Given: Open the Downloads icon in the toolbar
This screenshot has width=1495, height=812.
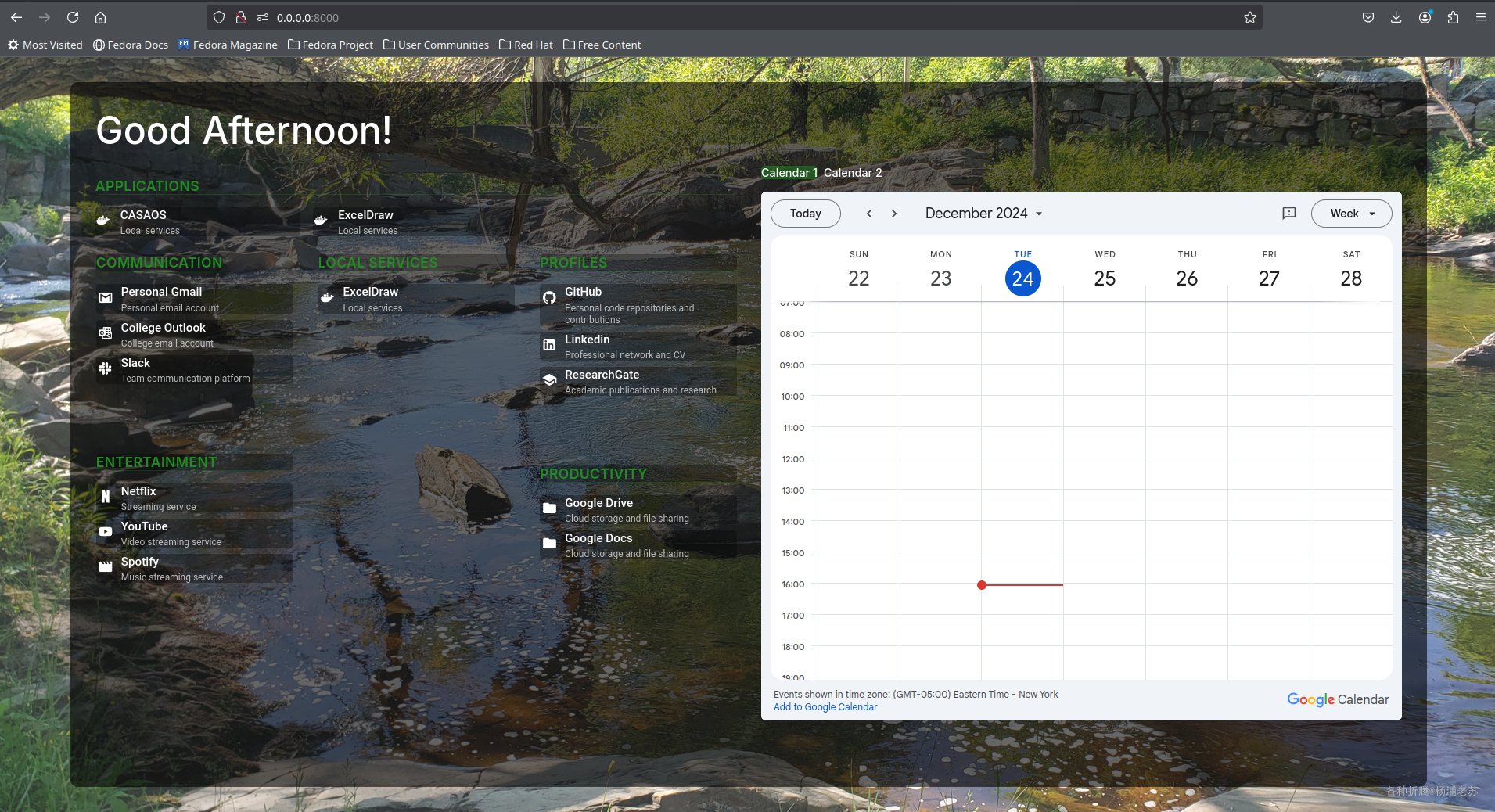Looking at the screenshot, I should pyautogui.click(x=1396, y=17).
